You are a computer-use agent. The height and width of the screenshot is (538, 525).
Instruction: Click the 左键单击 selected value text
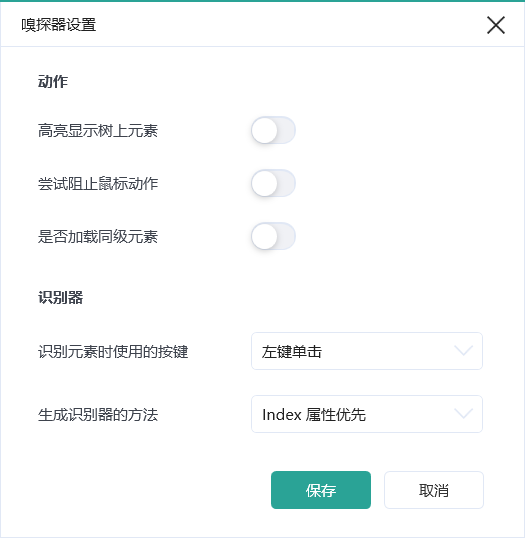click(x=292, y=352)
